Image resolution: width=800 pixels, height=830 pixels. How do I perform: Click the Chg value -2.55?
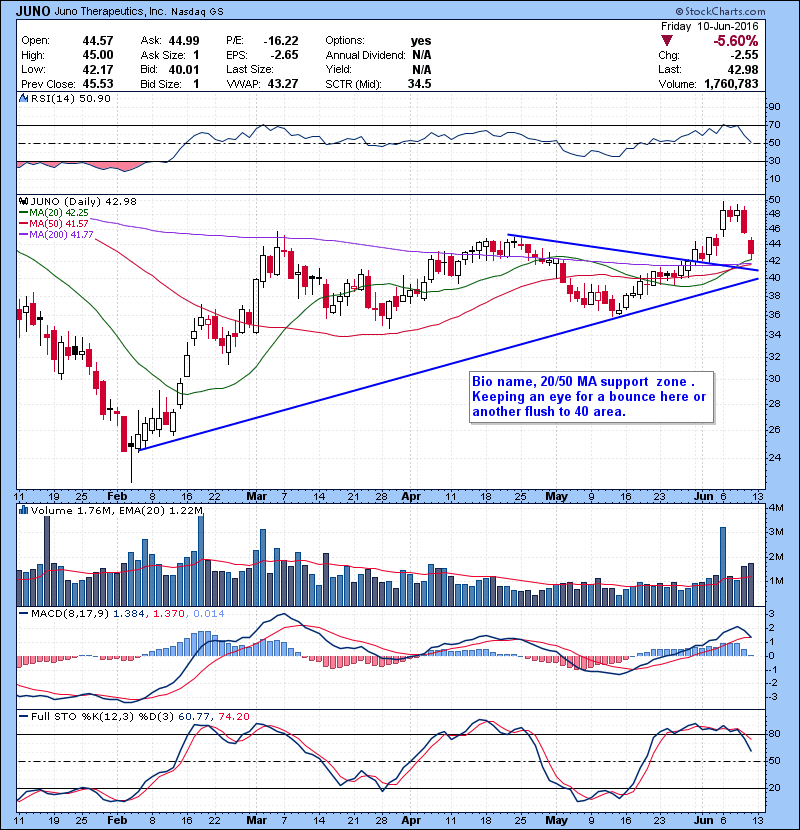(744, 55)
